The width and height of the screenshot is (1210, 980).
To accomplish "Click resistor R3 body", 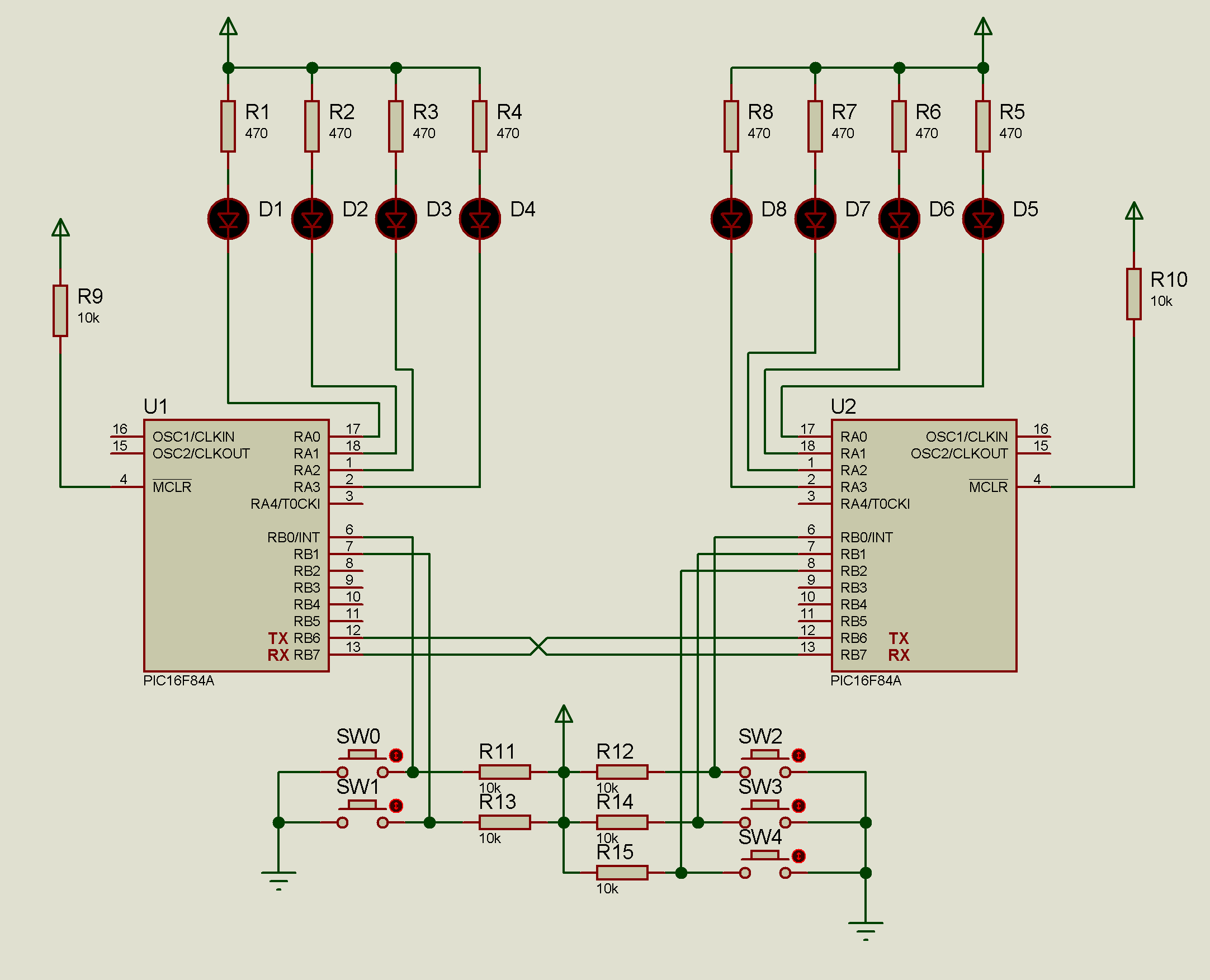I will click(396, 126).
